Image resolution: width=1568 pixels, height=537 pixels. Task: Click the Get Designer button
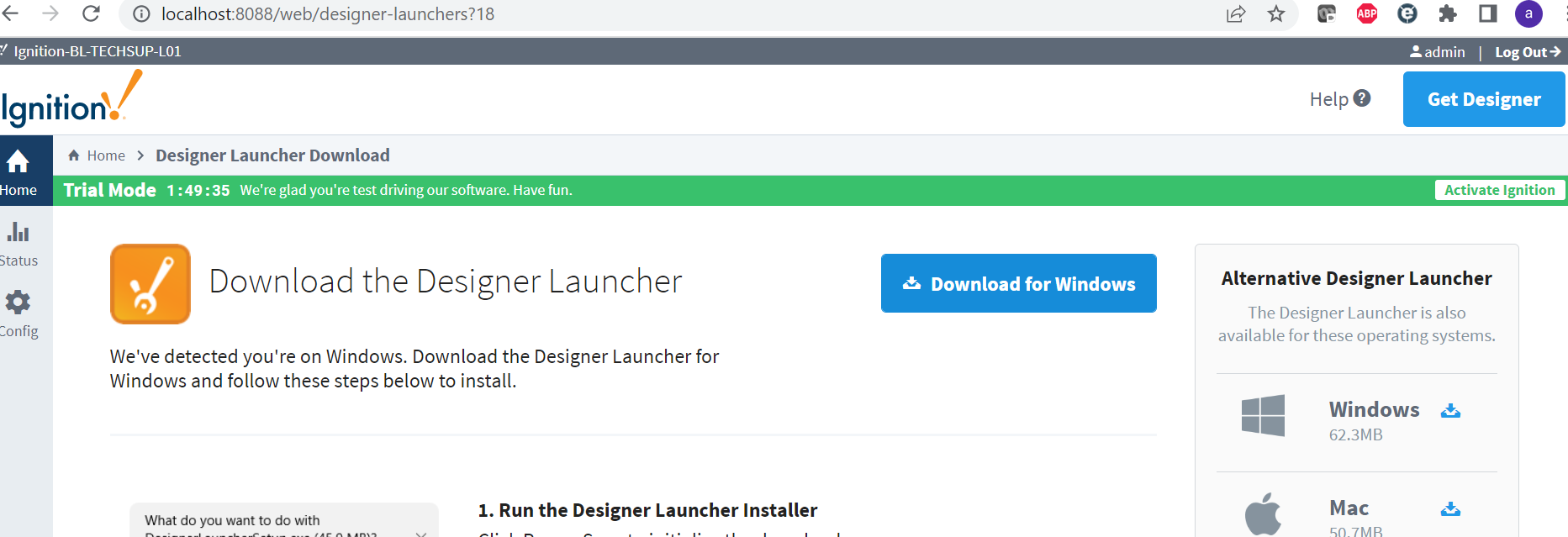[1484, 99]
